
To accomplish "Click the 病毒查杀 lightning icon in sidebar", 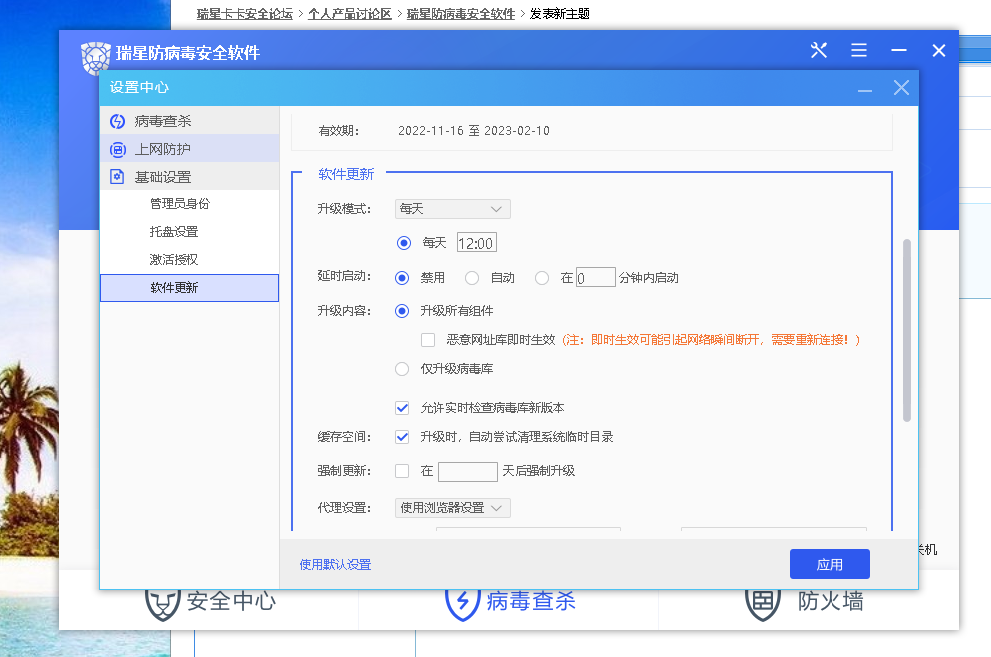I will (118, 121).
